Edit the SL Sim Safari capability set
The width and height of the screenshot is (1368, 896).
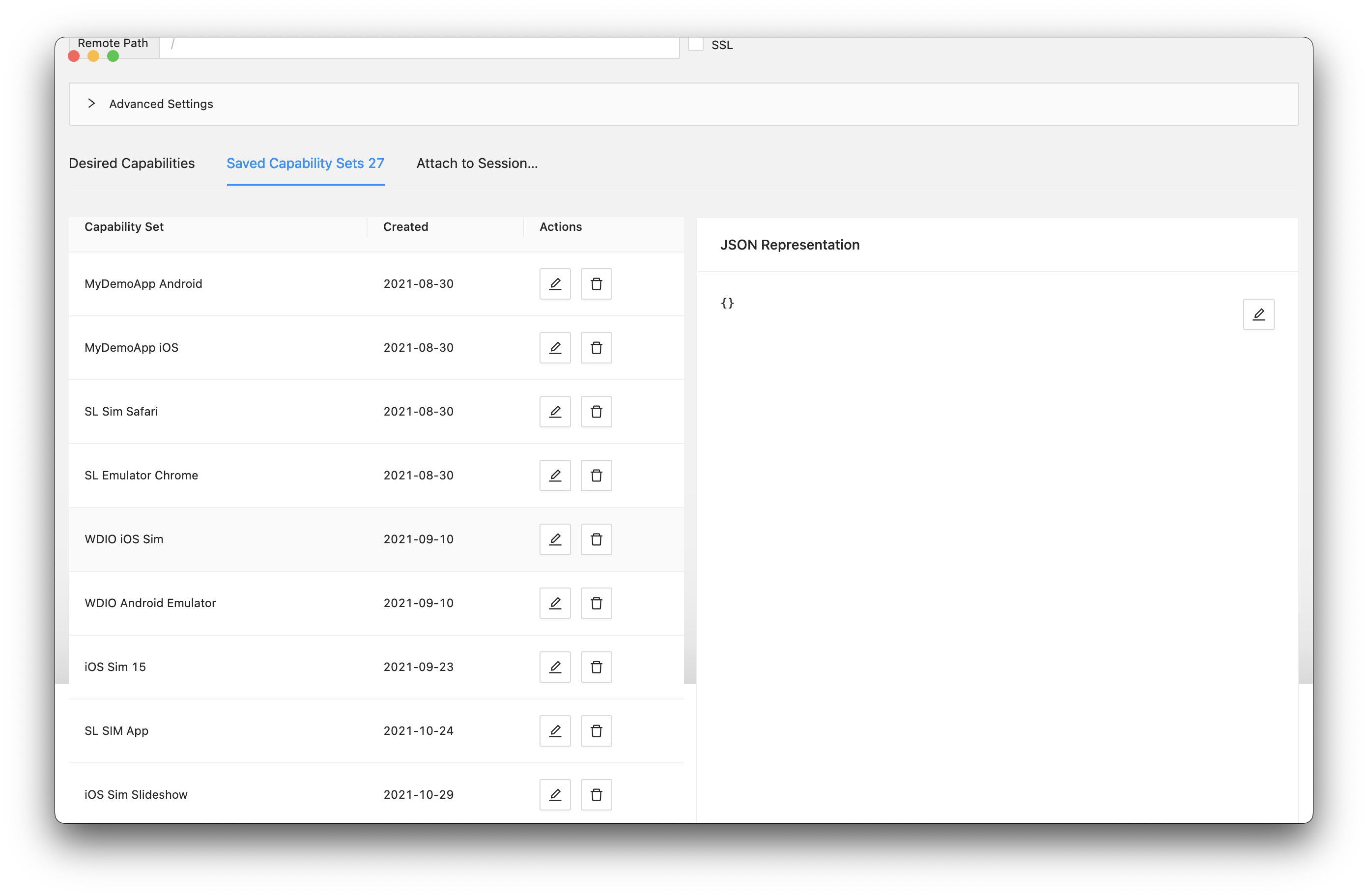coord(555,412)
